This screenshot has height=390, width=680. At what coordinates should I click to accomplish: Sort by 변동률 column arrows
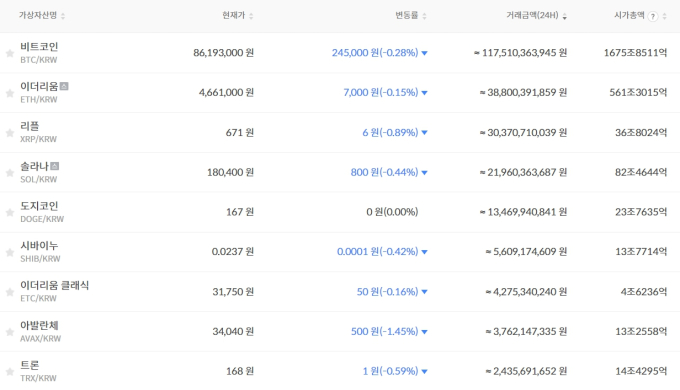[424, 16]
